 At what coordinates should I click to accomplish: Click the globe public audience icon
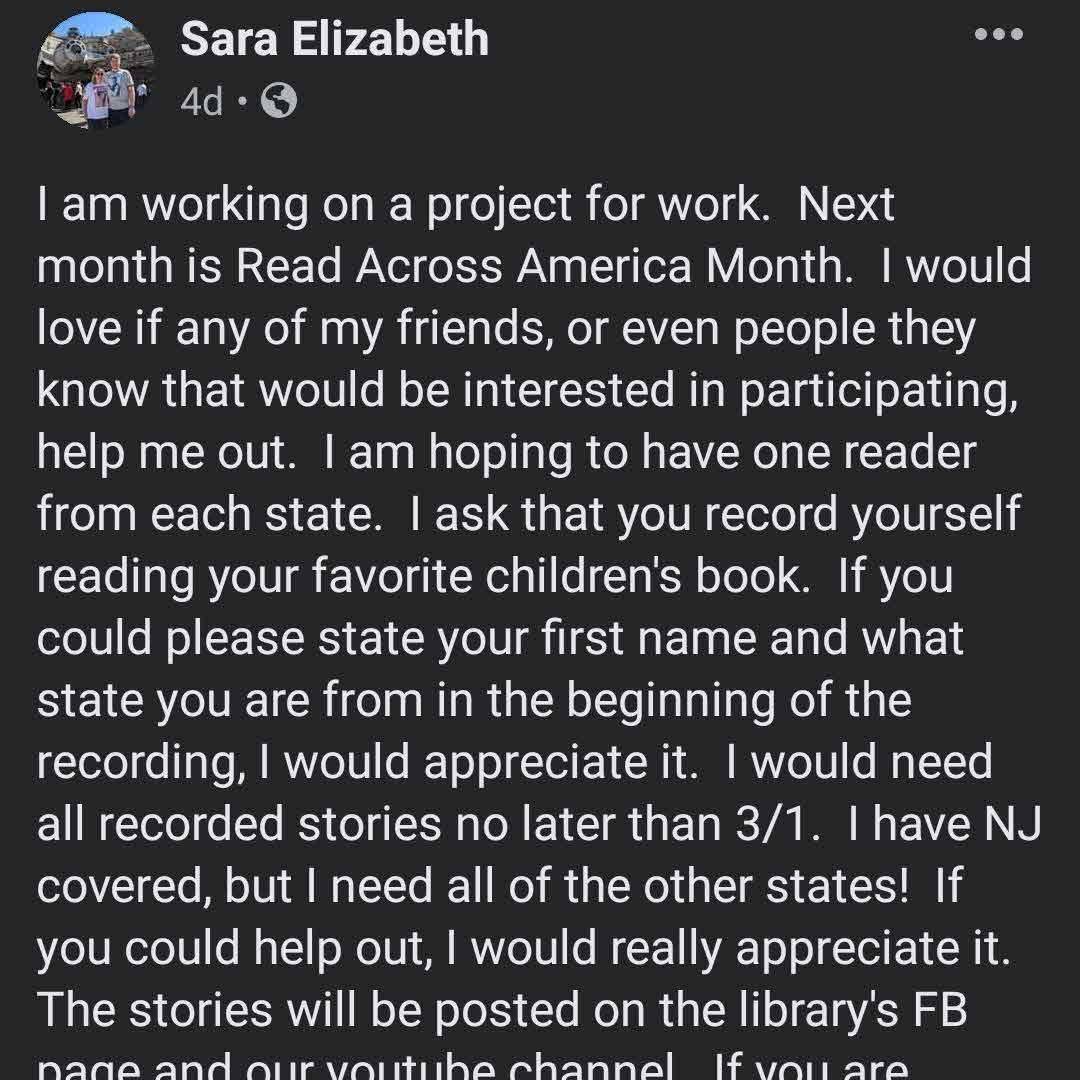pos(278,100)
